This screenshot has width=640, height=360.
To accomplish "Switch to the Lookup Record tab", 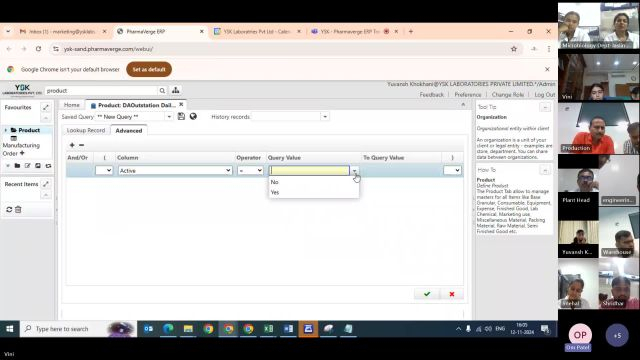I will click(x=86, y=130).
